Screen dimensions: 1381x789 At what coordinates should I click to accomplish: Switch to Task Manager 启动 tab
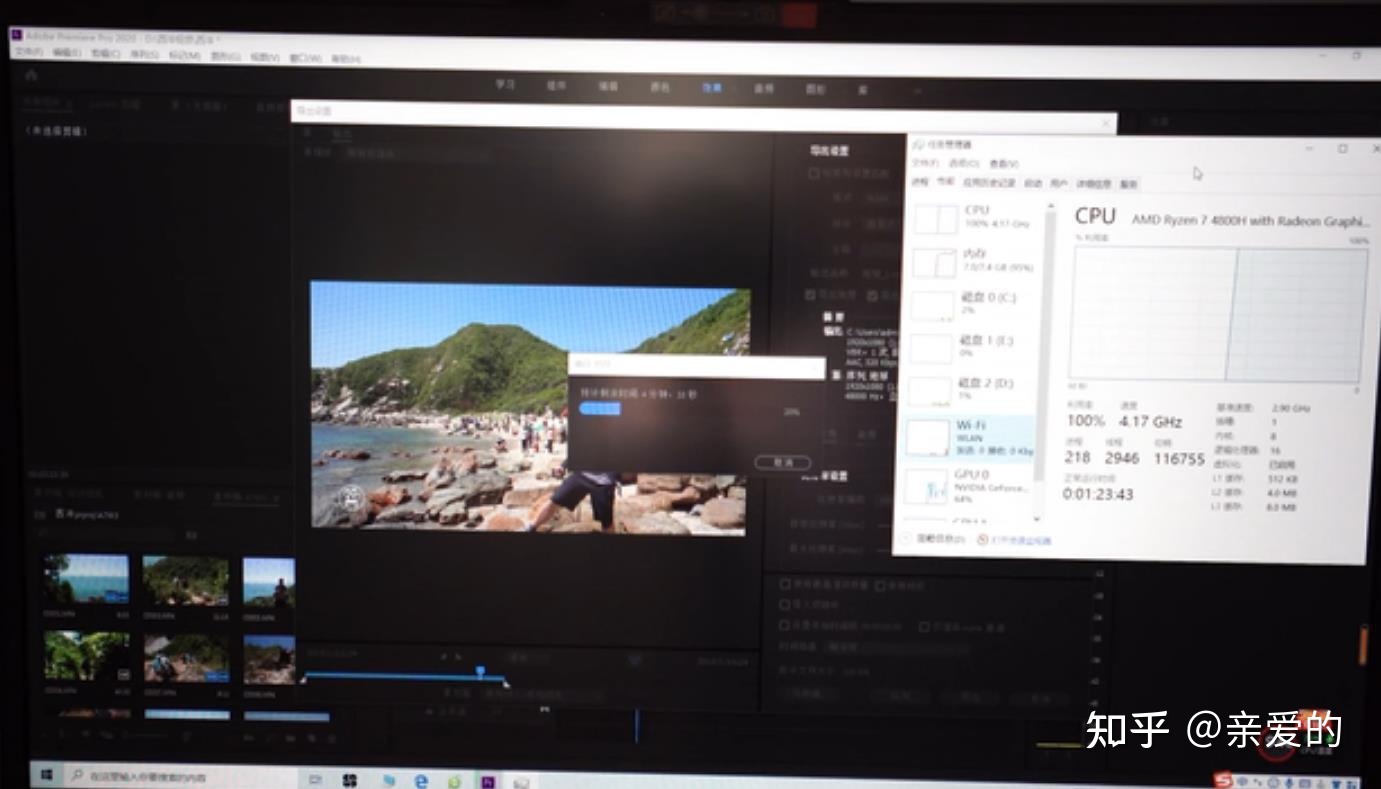coord(1033,184)
